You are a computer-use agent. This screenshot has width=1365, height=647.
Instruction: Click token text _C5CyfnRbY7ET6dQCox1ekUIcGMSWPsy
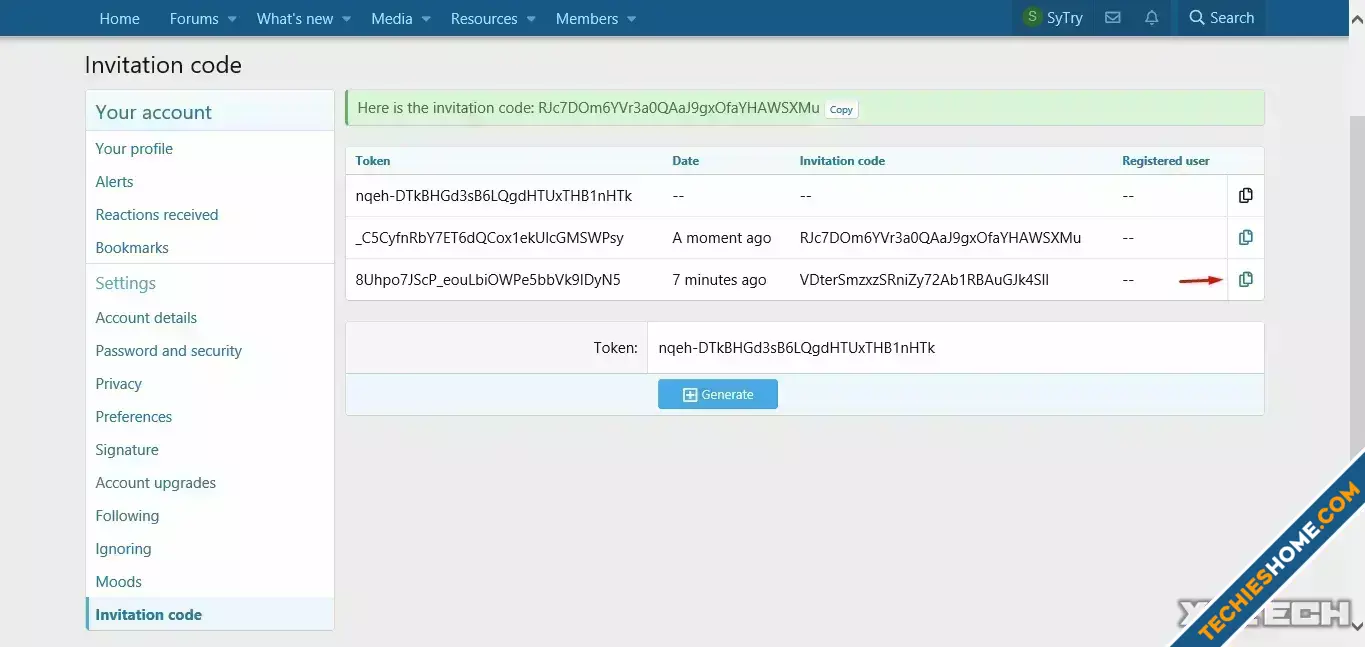pos(489,238)
